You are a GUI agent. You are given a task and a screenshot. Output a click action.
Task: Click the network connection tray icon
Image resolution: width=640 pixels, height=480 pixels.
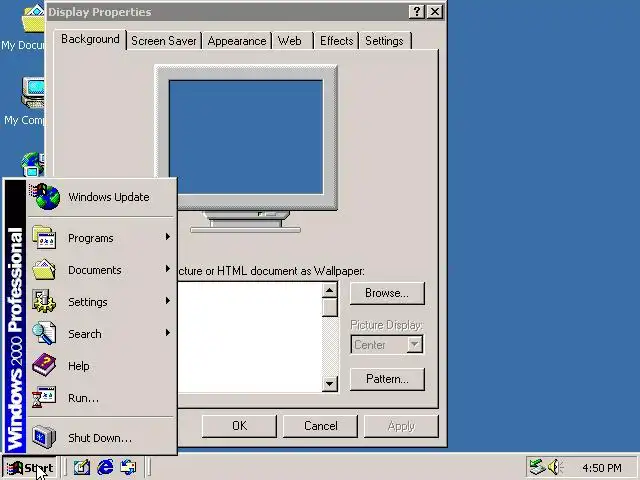[537, 467]
